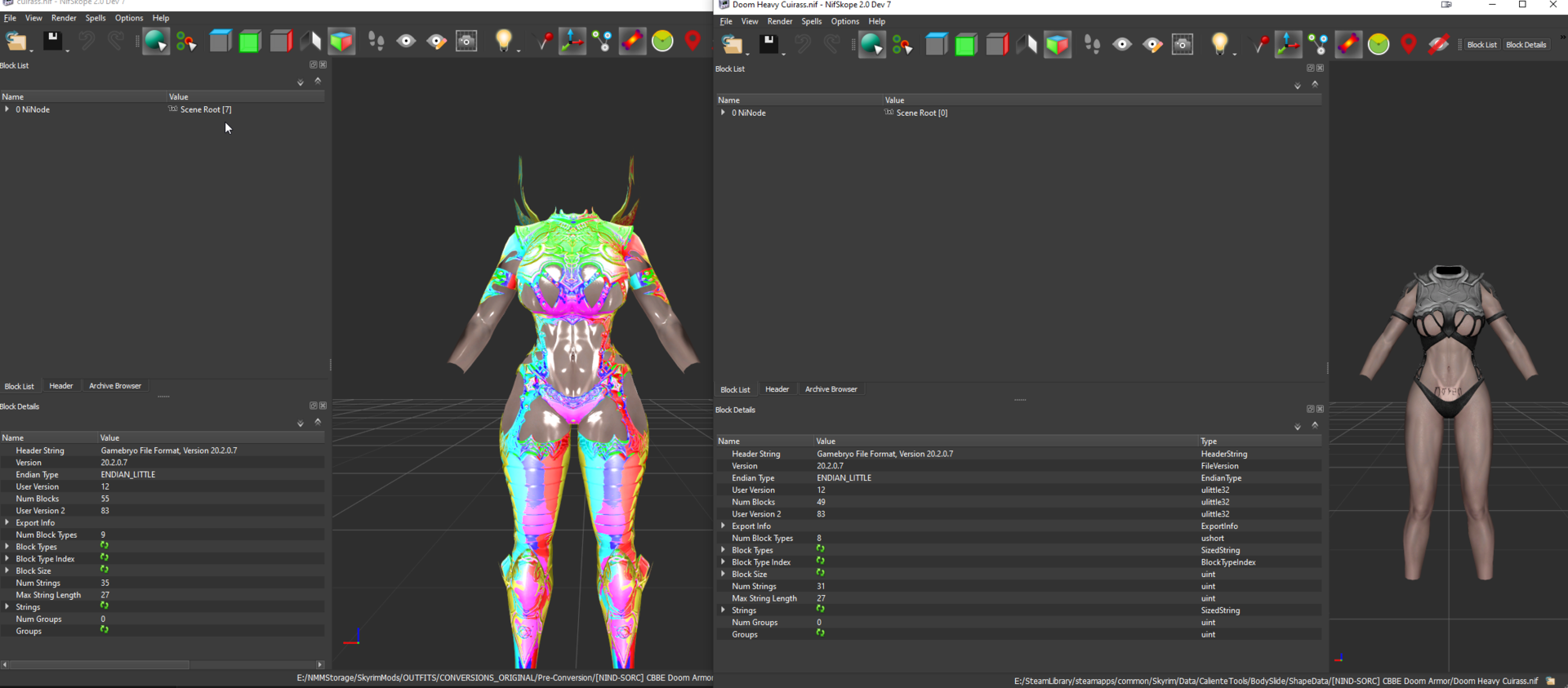Expand Strings in the cuirass.nif Block Details
This screenshot has height=688, width=1568.
pyautogui.click(x=7, y=606)
